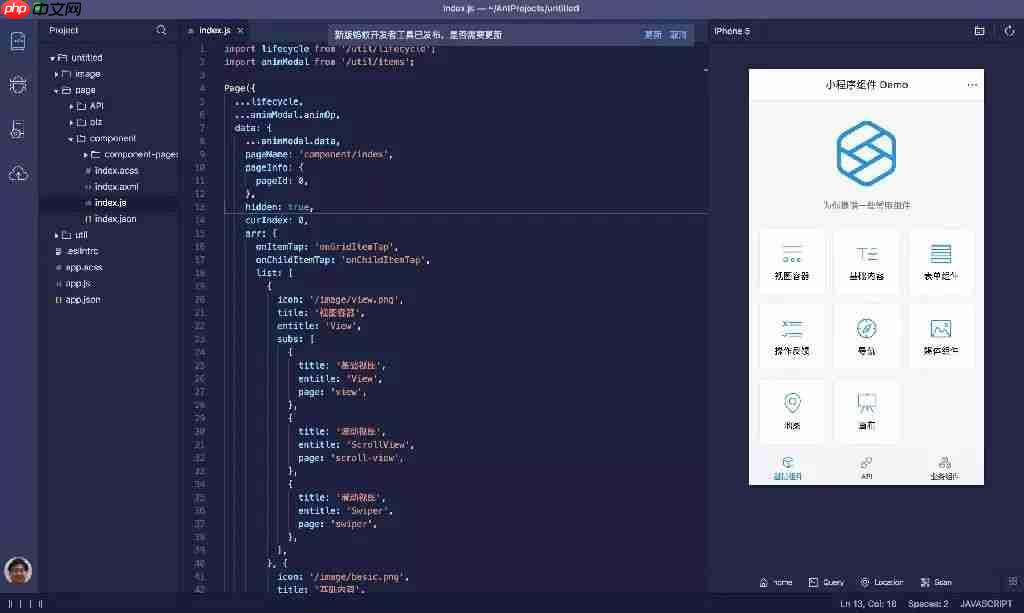Click the search icon in Project panel

coord(159,31)
